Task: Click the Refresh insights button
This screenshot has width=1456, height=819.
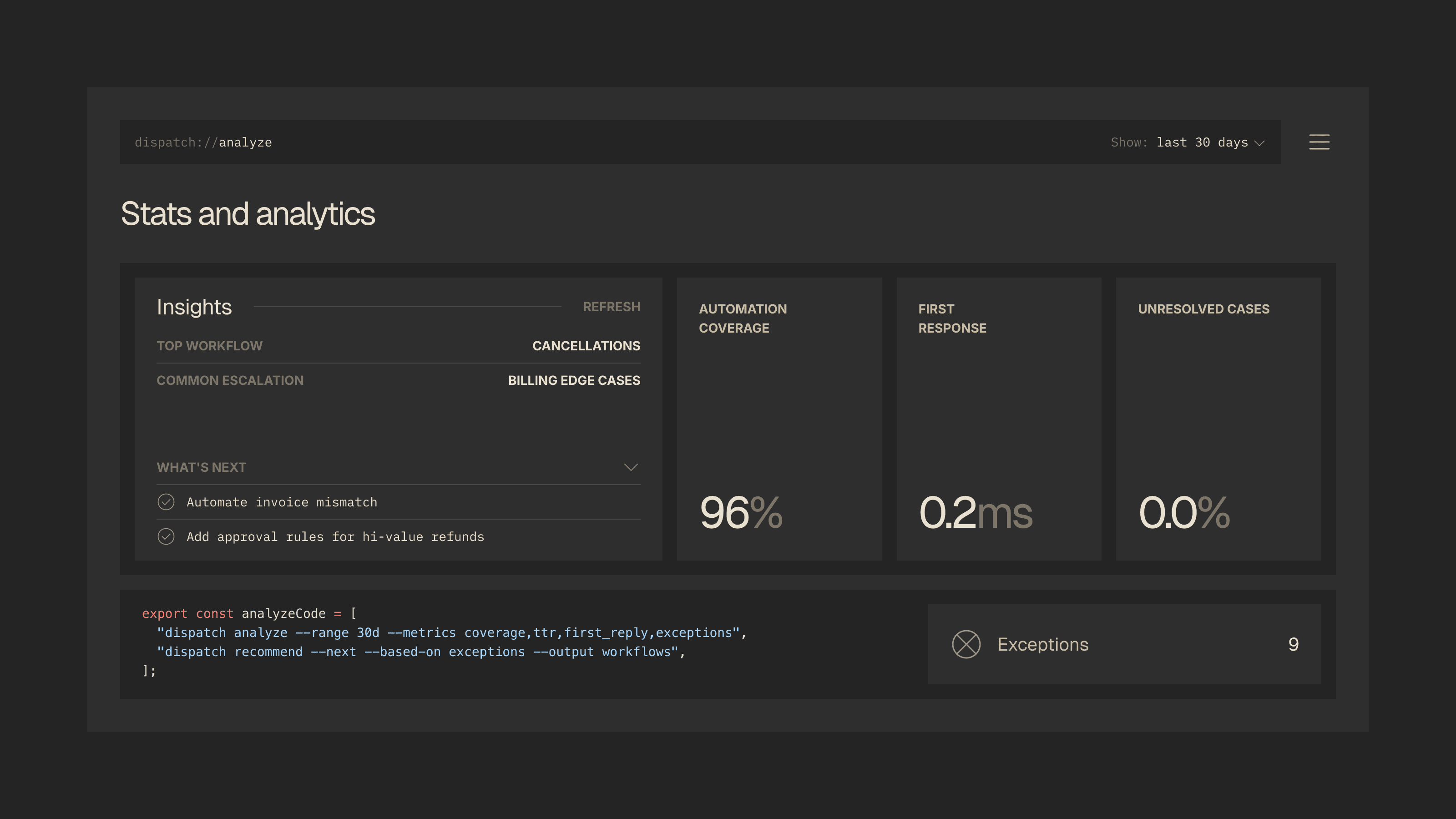Action: [x=611, y=307]
